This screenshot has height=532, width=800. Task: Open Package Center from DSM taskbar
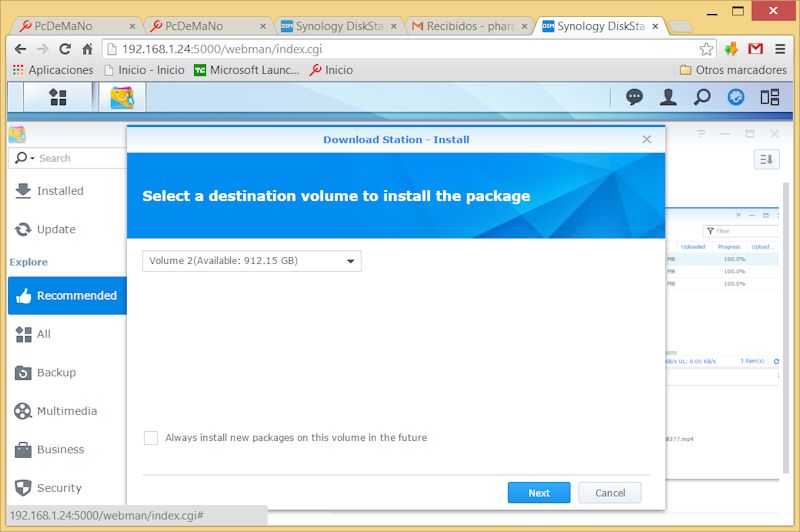point(122,97)
